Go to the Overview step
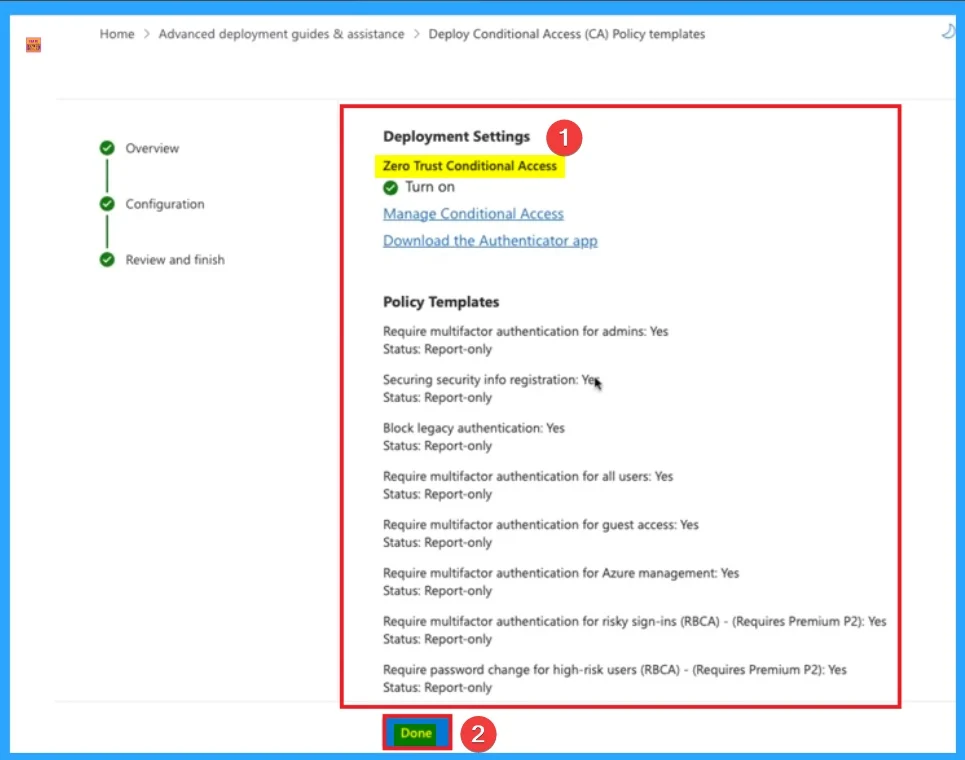 pyautogui.click(x=152, y=148)
